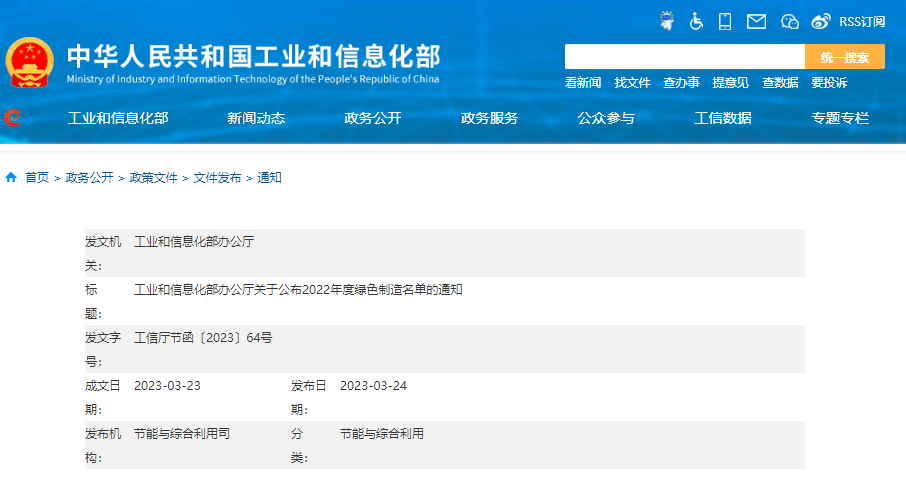Go to 文件发布 in breadcrumb
Image resolution: width=906 pixels, height=482 pixels.
(217, 177)
